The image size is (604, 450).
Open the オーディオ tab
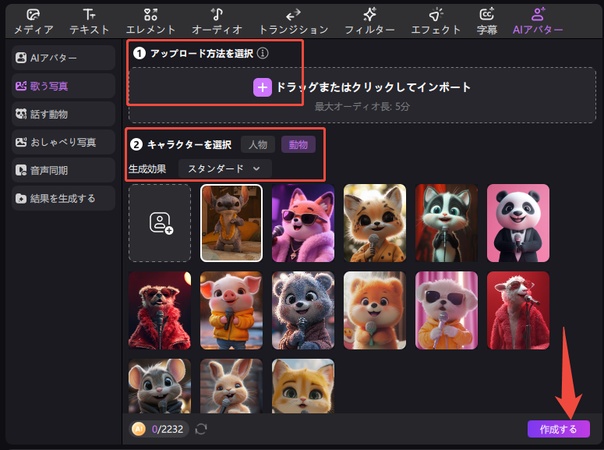coord(217,22)
